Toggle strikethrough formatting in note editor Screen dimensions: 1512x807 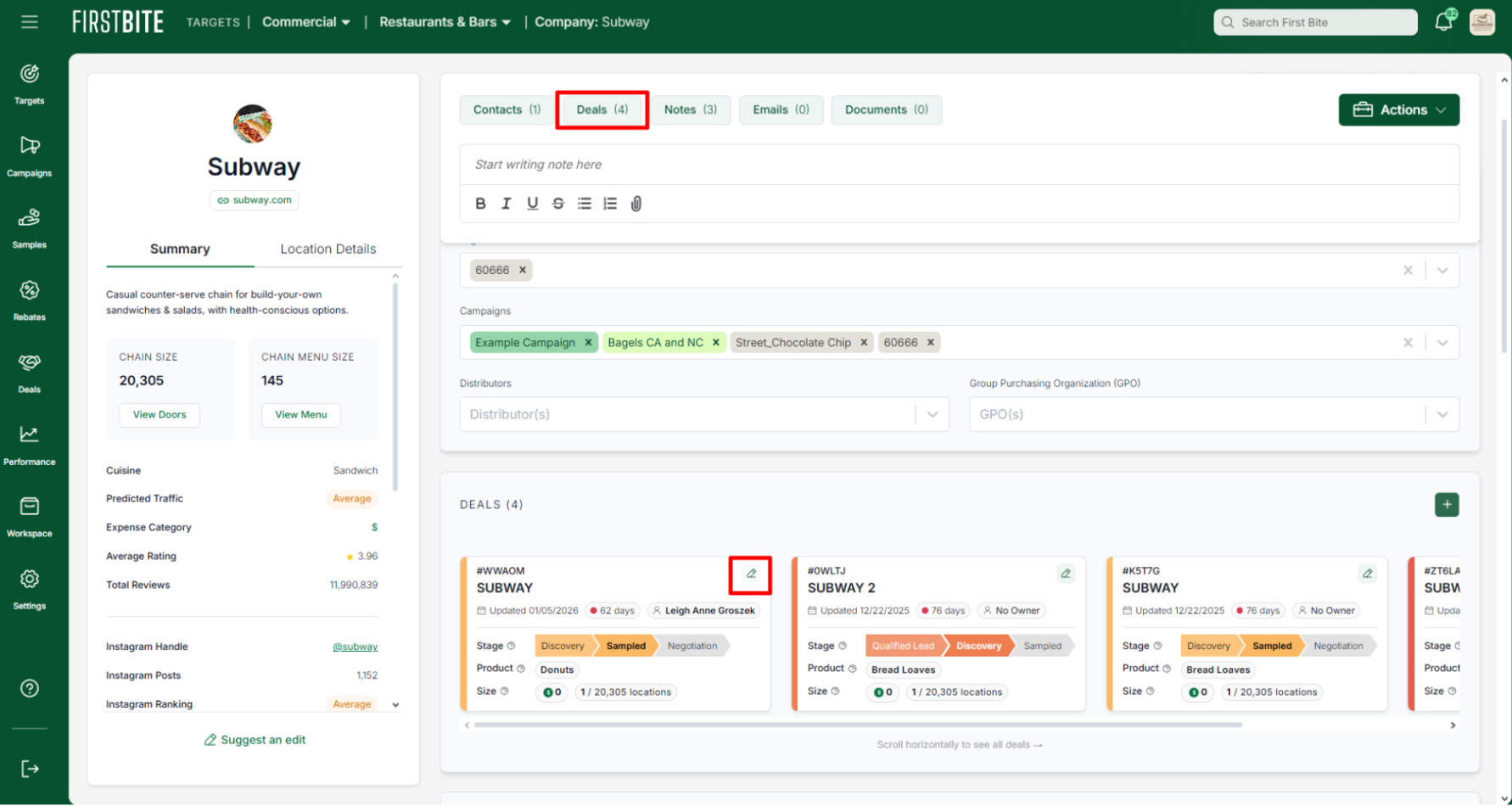pos(558,204)
